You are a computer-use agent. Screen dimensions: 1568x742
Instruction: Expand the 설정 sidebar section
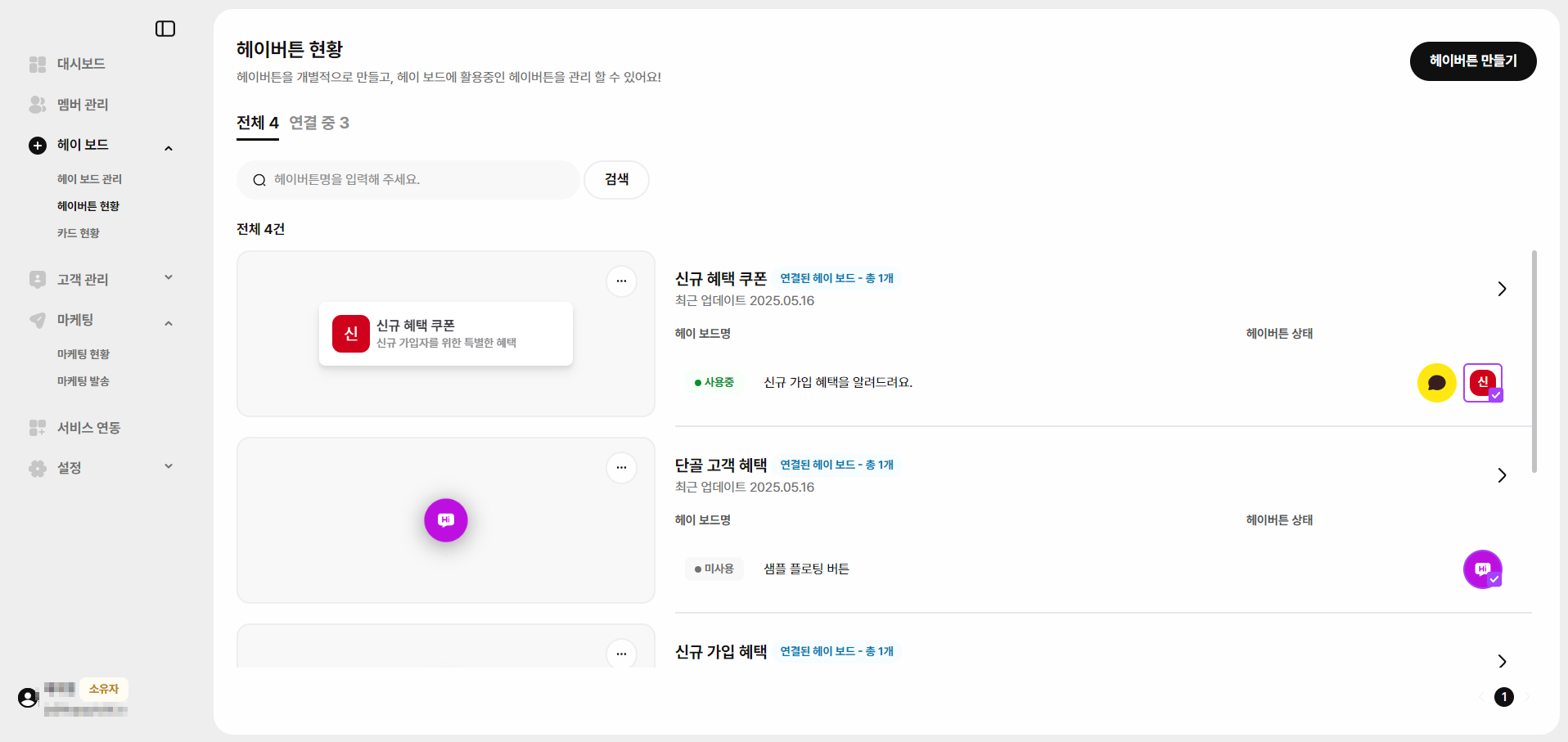169,466
